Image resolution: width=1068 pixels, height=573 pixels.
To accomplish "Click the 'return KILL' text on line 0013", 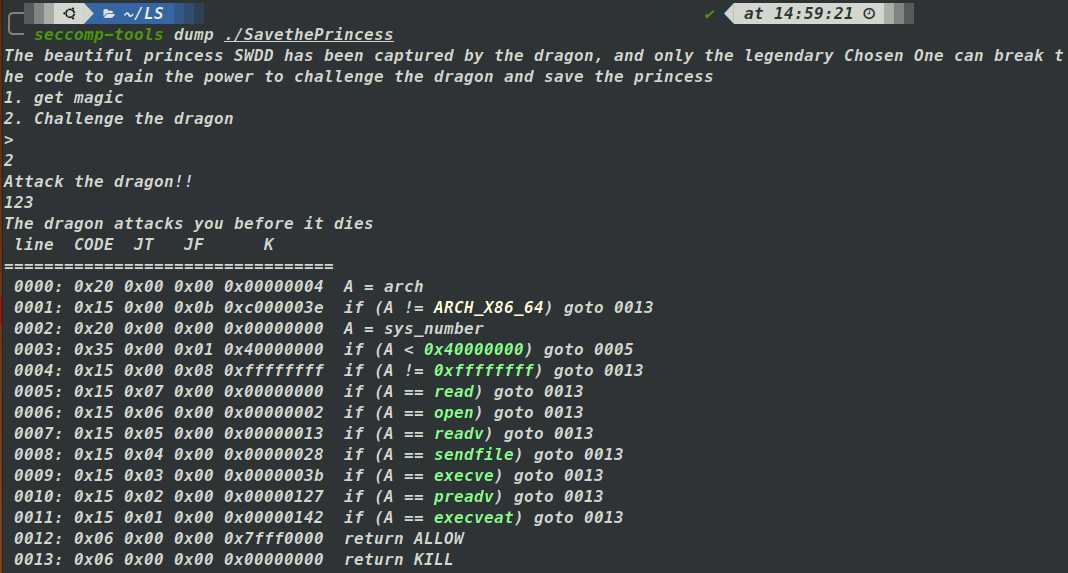I will click(x=398, y=559).
